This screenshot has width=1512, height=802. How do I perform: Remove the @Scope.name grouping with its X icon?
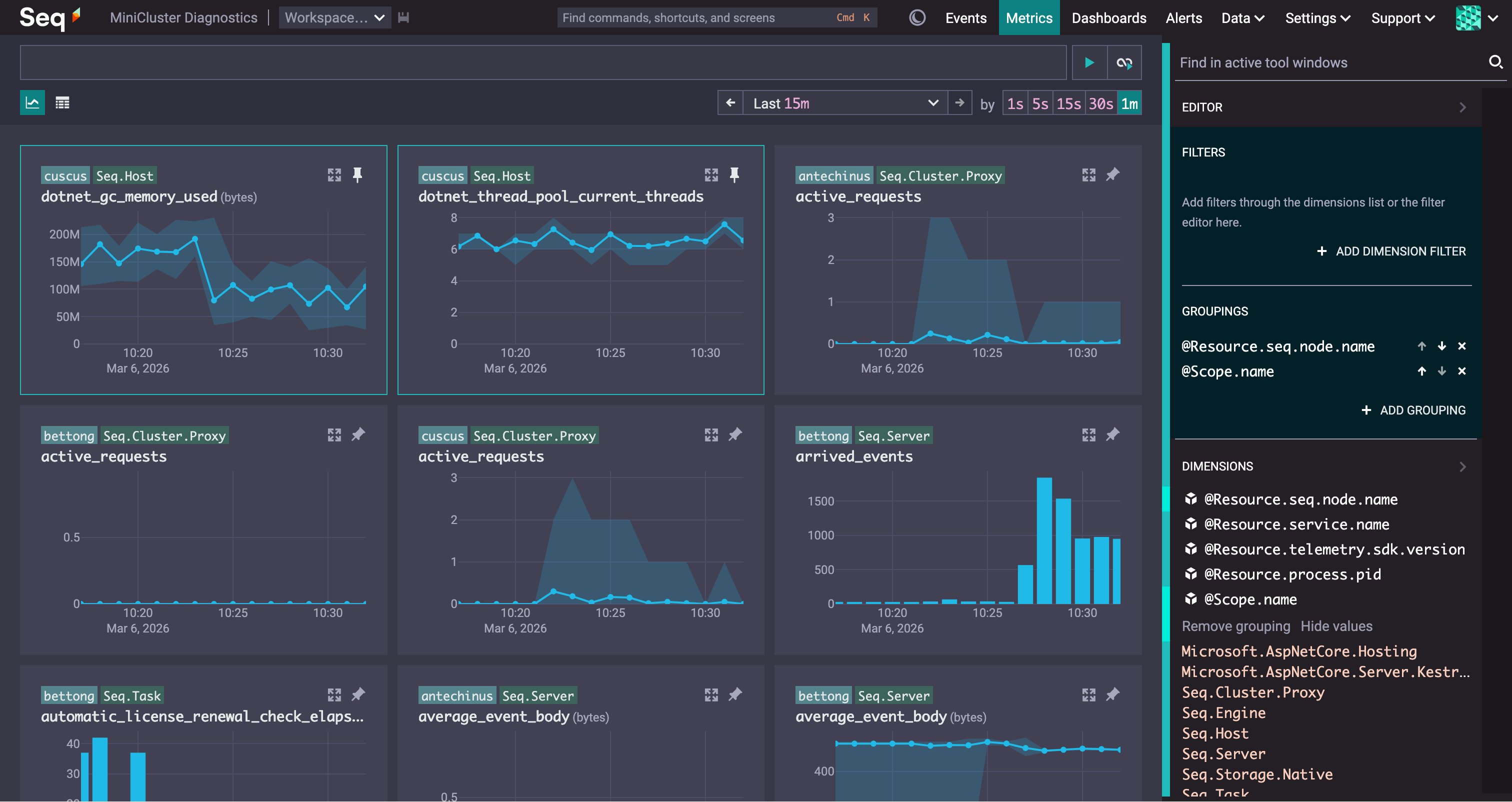click(x=1461, y=371)
